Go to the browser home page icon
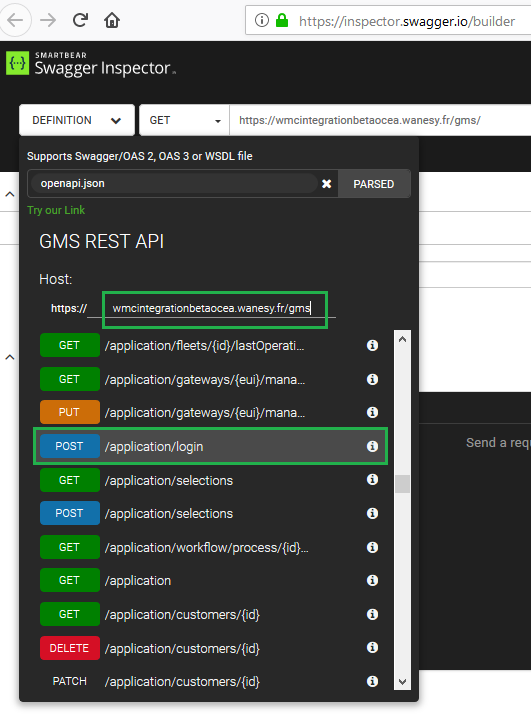Screen dimensions: 531x715 (x=112, y=20)
